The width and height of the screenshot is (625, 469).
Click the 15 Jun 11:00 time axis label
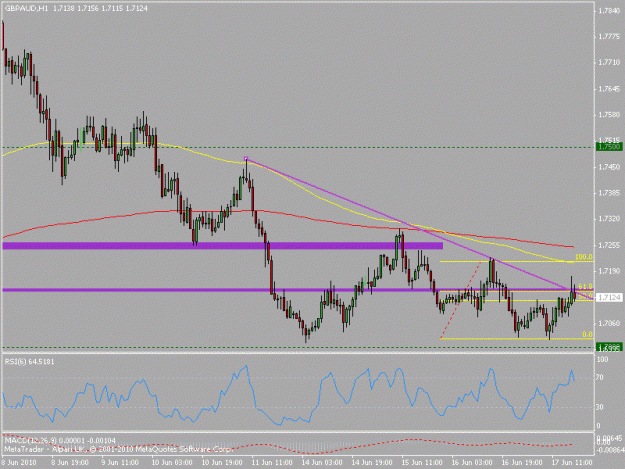[422, 463]
